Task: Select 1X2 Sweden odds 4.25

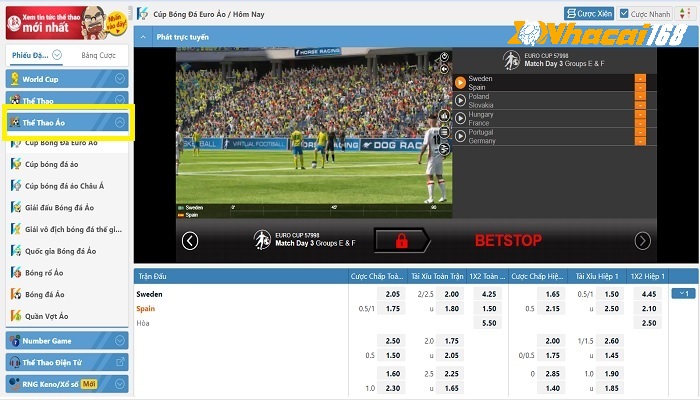Action: coord(489,294)
